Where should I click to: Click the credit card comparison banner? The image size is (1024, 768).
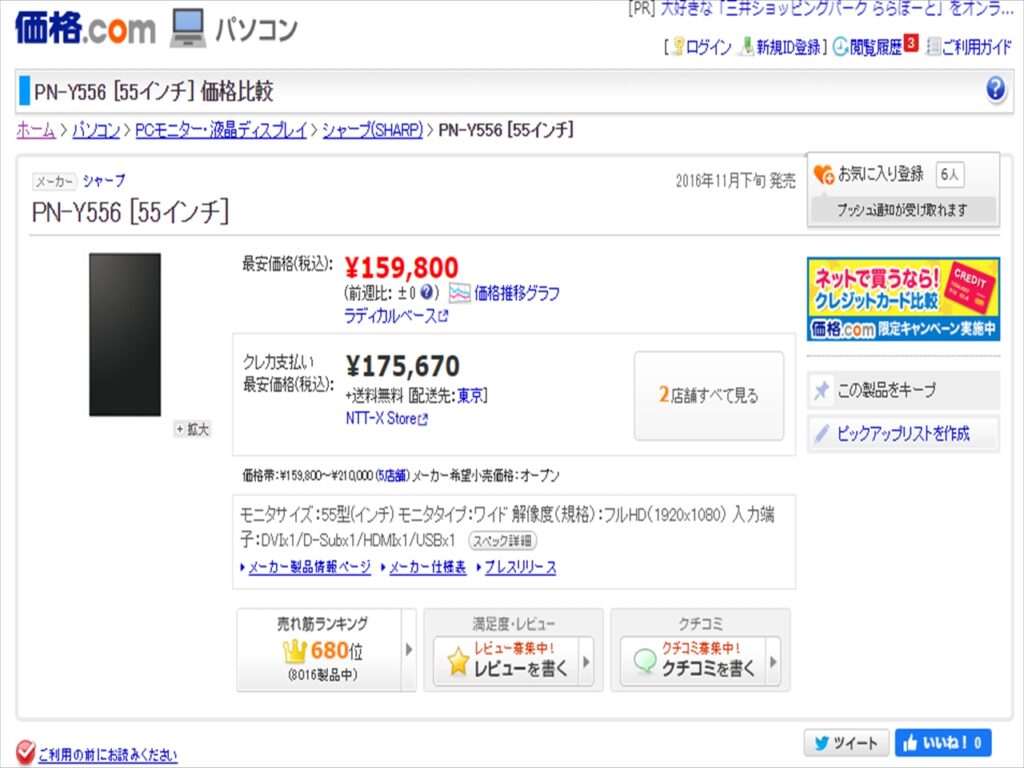(x=903, y=299)
